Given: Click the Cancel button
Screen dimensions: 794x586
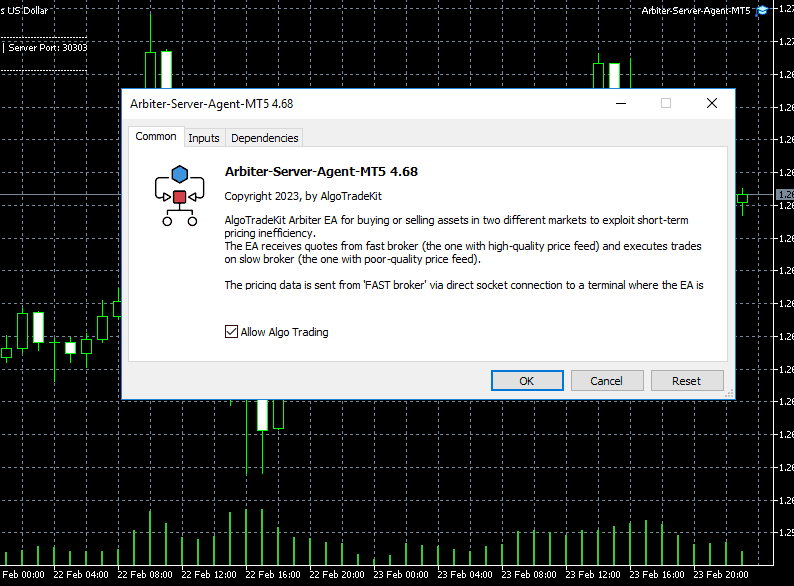Looking at the screenshot, I should click(606, 380).
